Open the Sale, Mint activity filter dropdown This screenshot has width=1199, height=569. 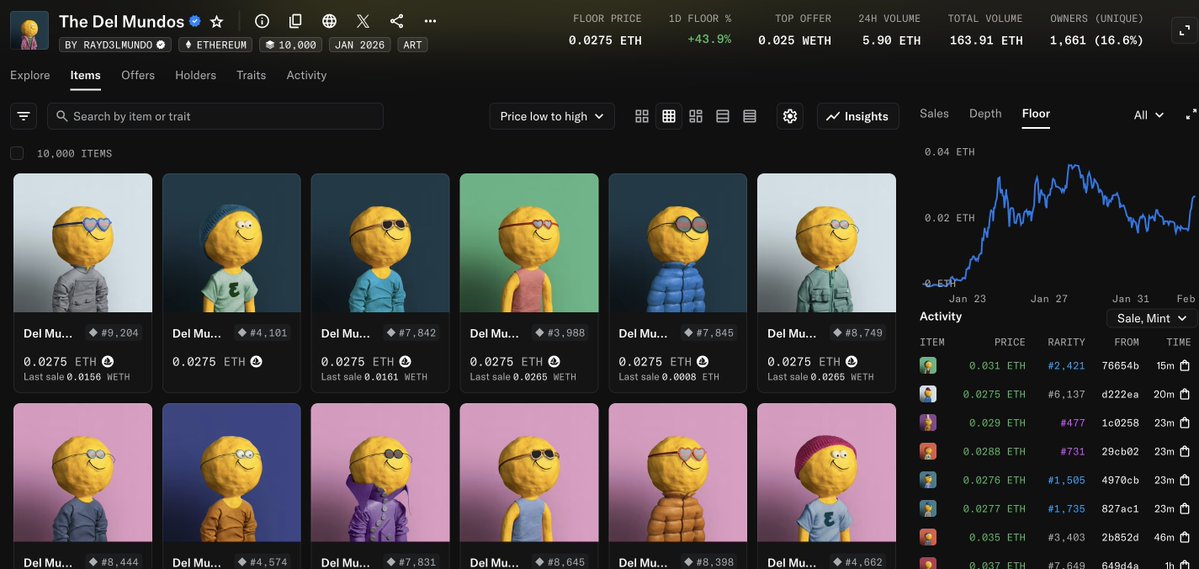[1152, 318]
